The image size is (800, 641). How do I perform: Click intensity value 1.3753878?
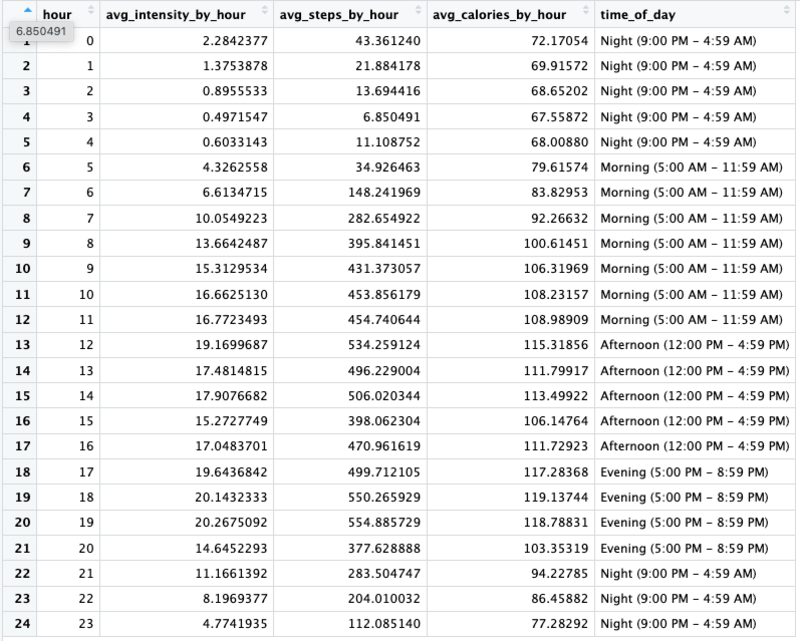tap(235, 66)
